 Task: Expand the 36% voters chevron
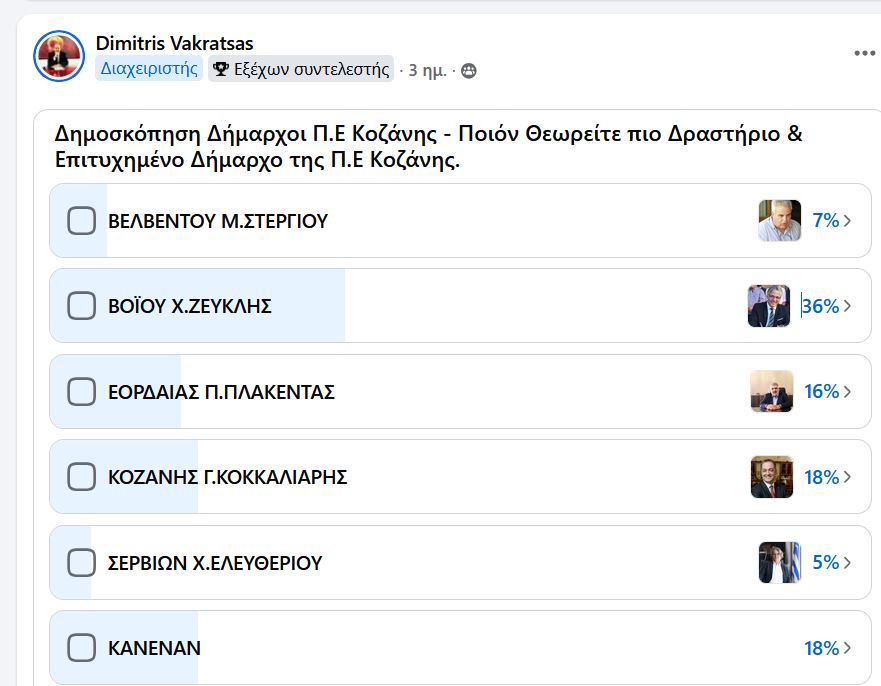coord(847,306)
